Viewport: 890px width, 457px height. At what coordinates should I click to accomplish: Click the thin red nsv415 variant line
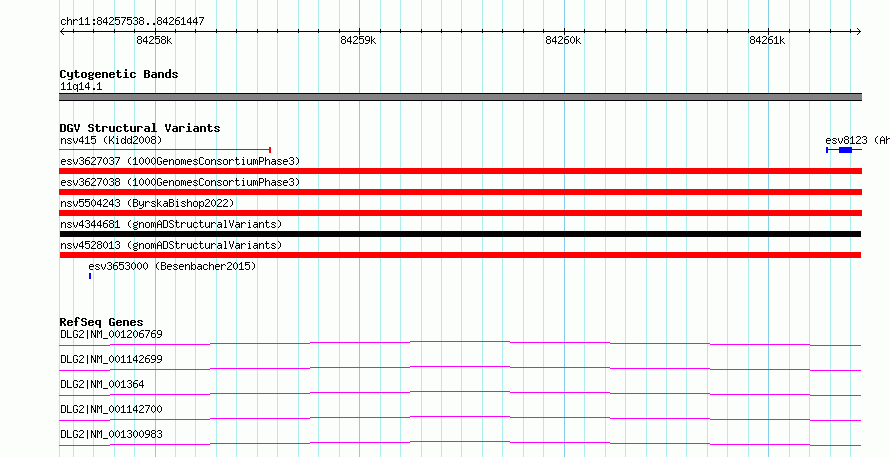(165, 150)
